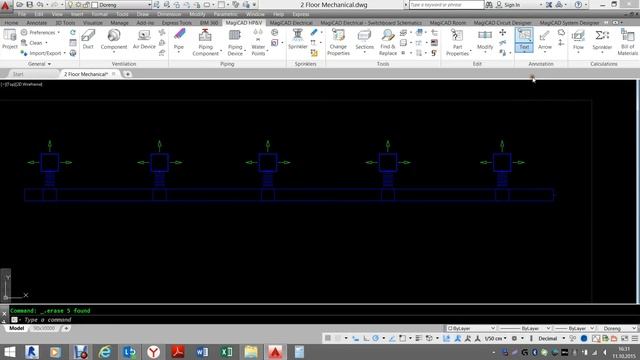This screenshot has height=360, width=640.
Task: Select the Duct drawing tool
Action: click(88, 39)
